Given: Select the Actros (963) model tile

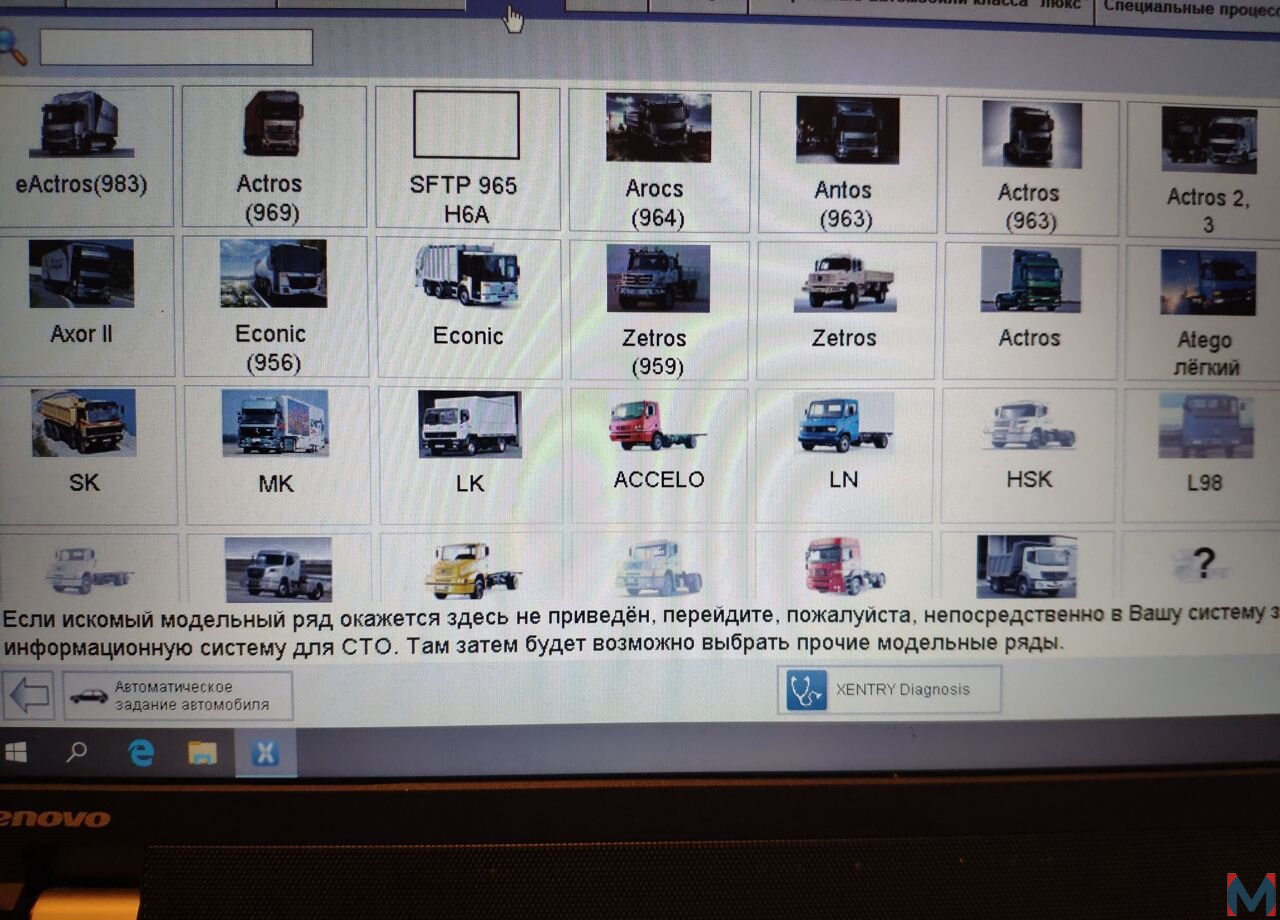Looking at the screenshot, I should tap(1031, 165).
